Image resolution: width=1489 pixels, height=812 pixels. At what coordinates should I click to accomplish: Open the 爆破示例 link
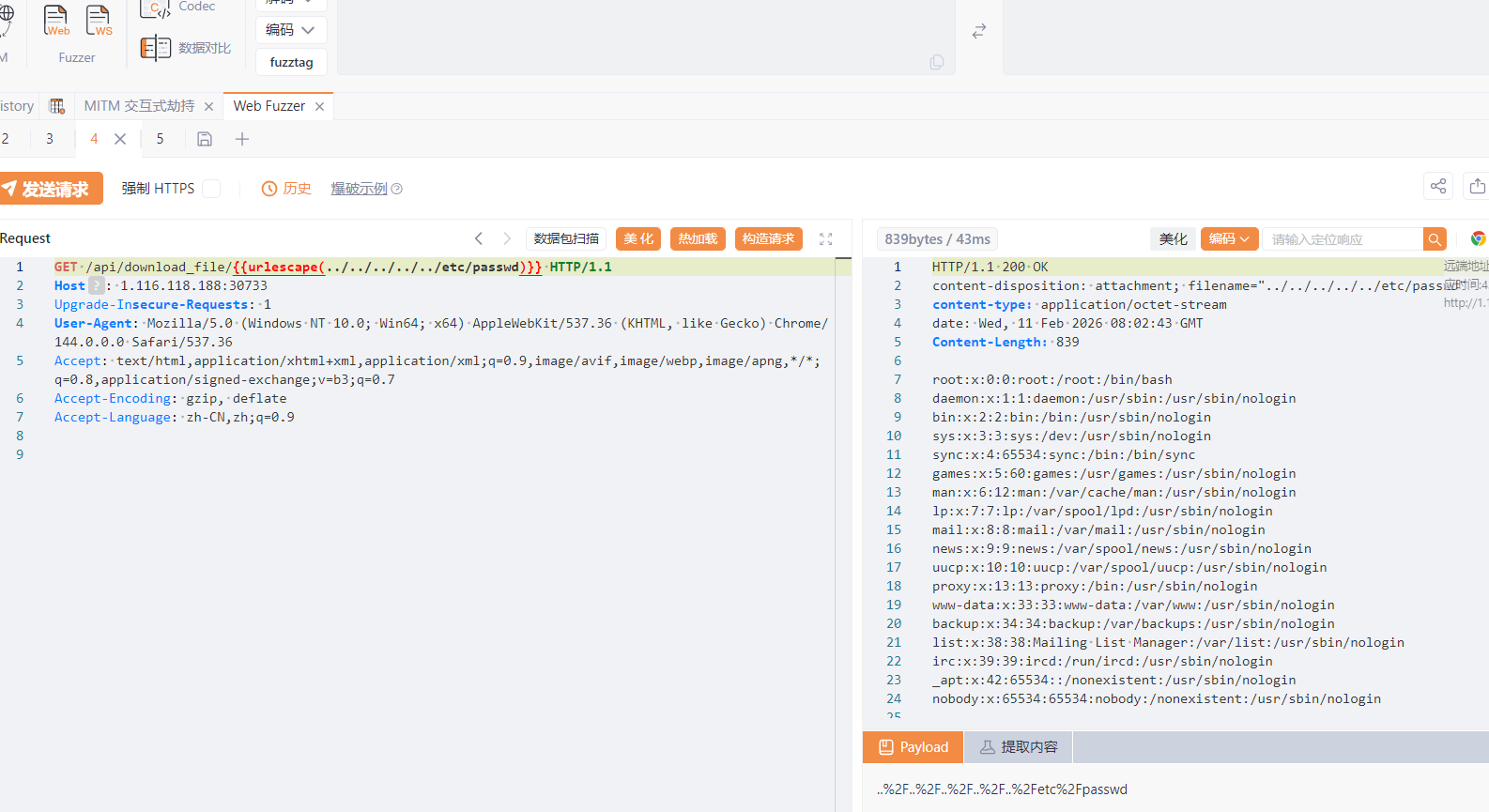[x=359, y=189]
